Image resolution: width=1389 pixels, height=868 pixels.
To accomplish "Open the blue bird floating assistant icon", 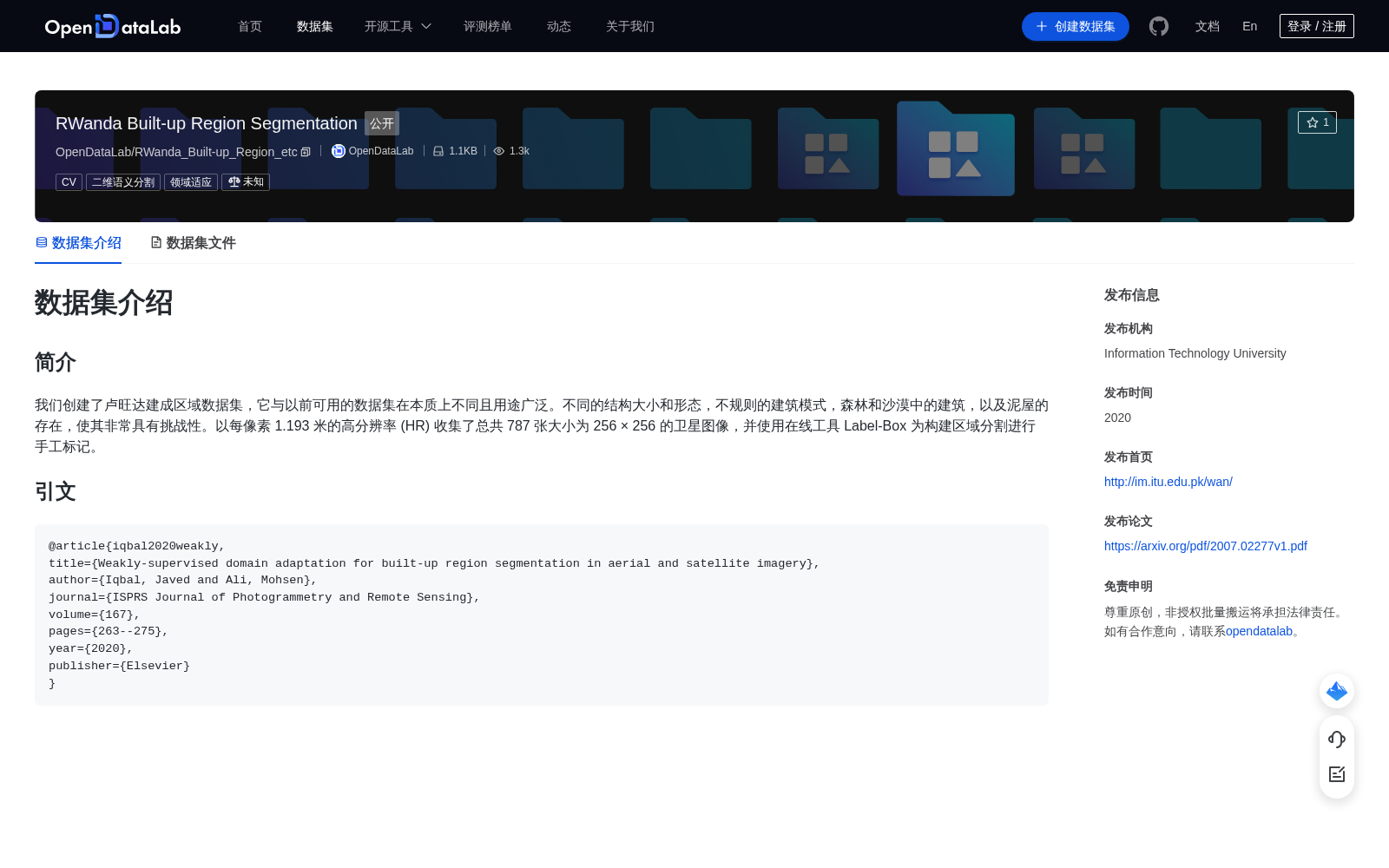I will [x=1337, y=691].
